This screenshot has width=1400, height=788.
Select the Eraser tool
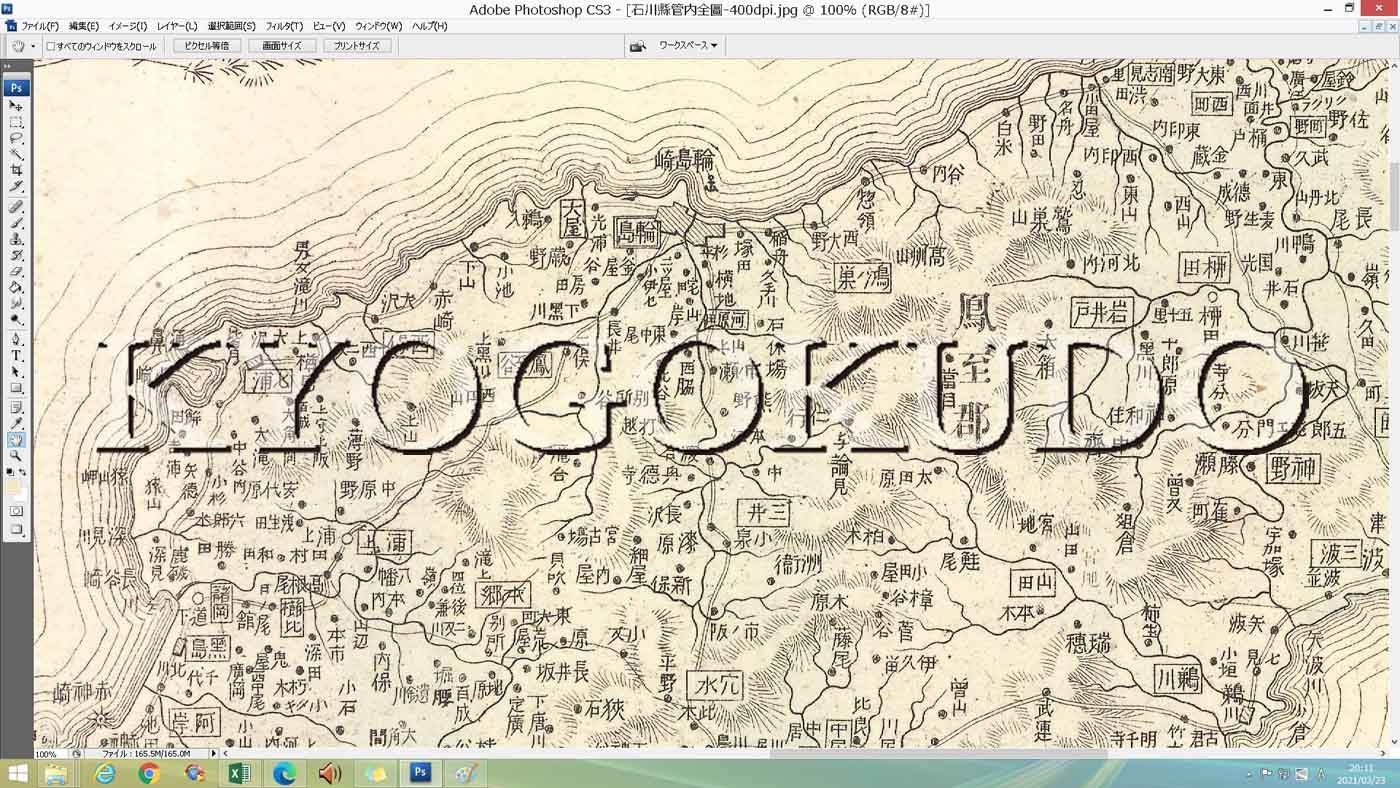16,271
